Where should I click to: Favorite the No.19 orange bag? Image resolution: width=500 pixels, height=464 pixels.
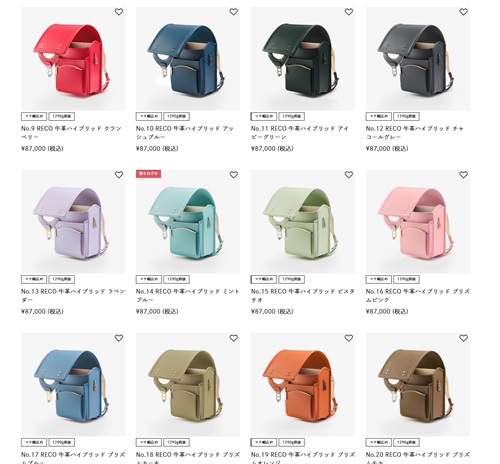tap(349, 338)
